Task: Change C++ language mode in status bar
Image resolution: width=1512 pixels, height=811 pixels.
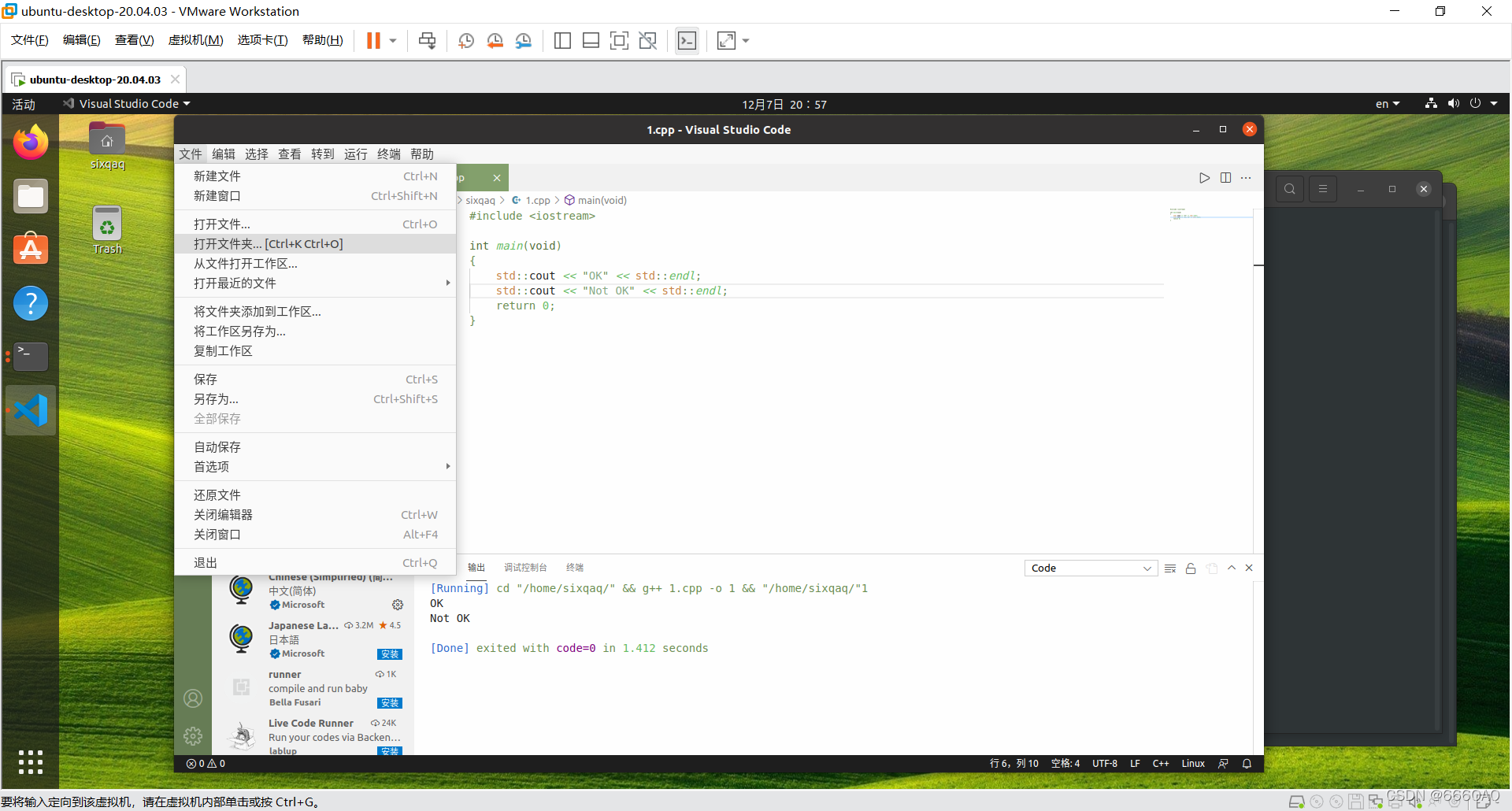Action: tap(1161, 764)
